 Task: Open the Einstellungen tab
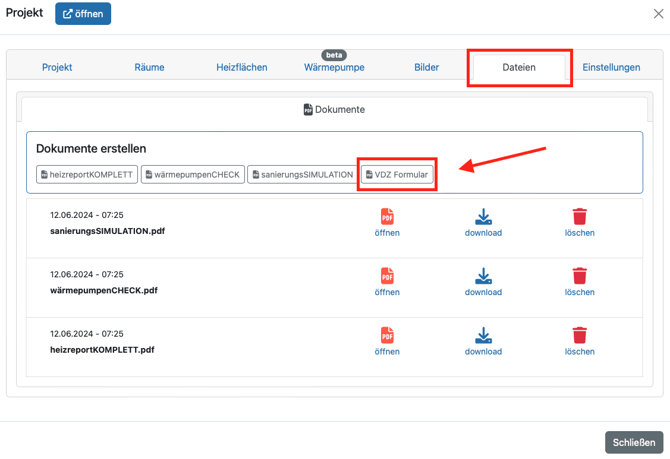tap(611, 68)
